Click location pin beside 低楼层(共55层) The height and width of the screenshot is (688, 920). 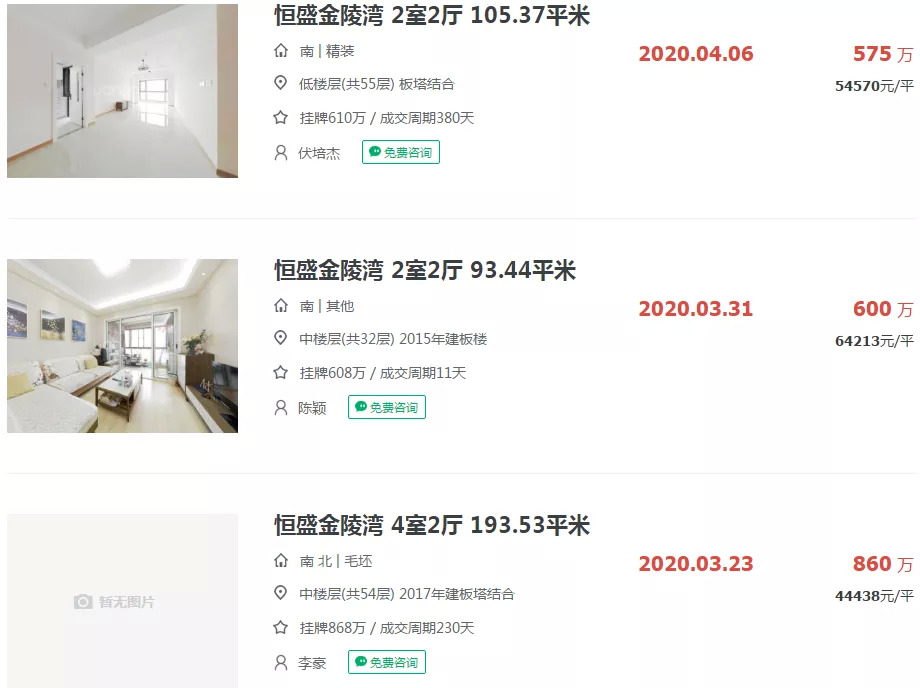[x=281, y=83]
